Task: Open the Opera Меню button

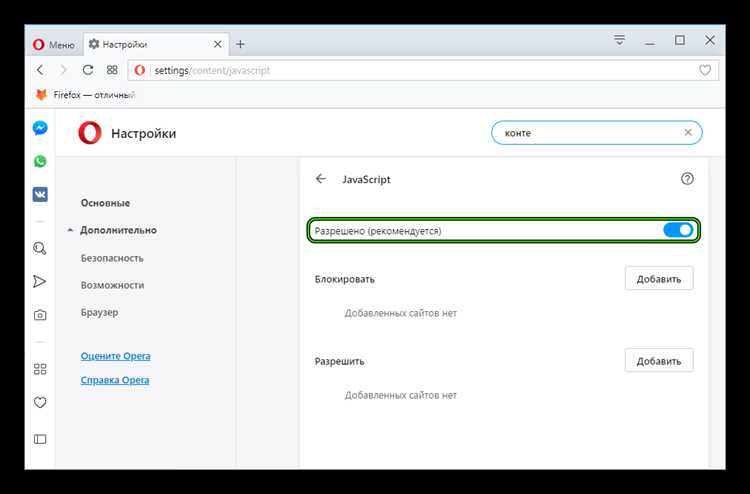Action: click(x=53, y=45)
